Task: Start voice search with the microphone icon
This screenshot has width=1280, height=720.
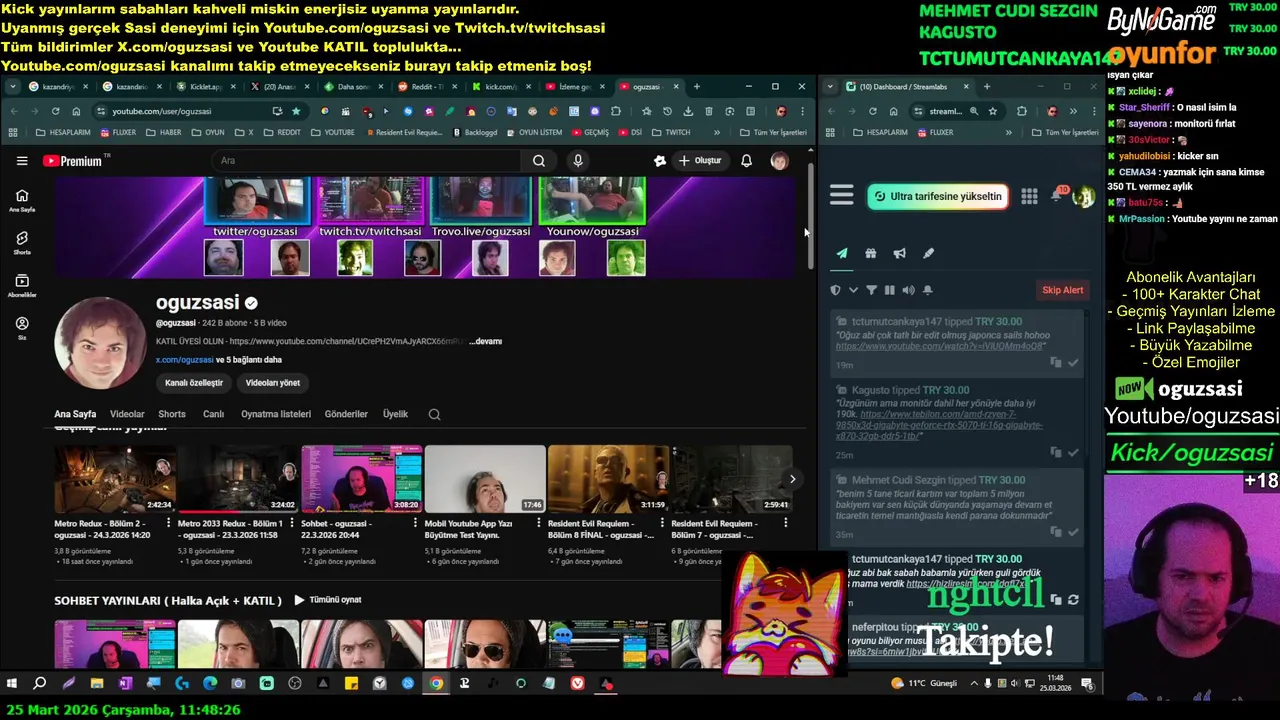Action: (578, 161)
